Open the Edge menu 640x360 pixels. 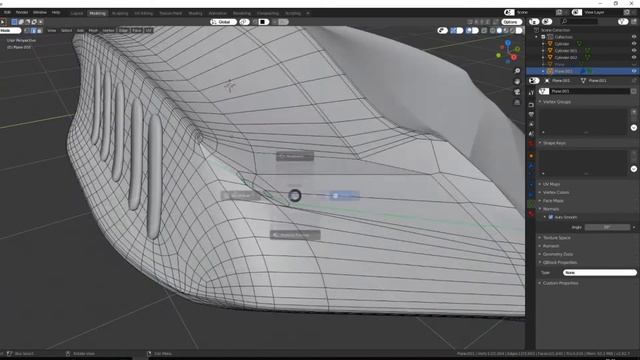coord(123,31)
